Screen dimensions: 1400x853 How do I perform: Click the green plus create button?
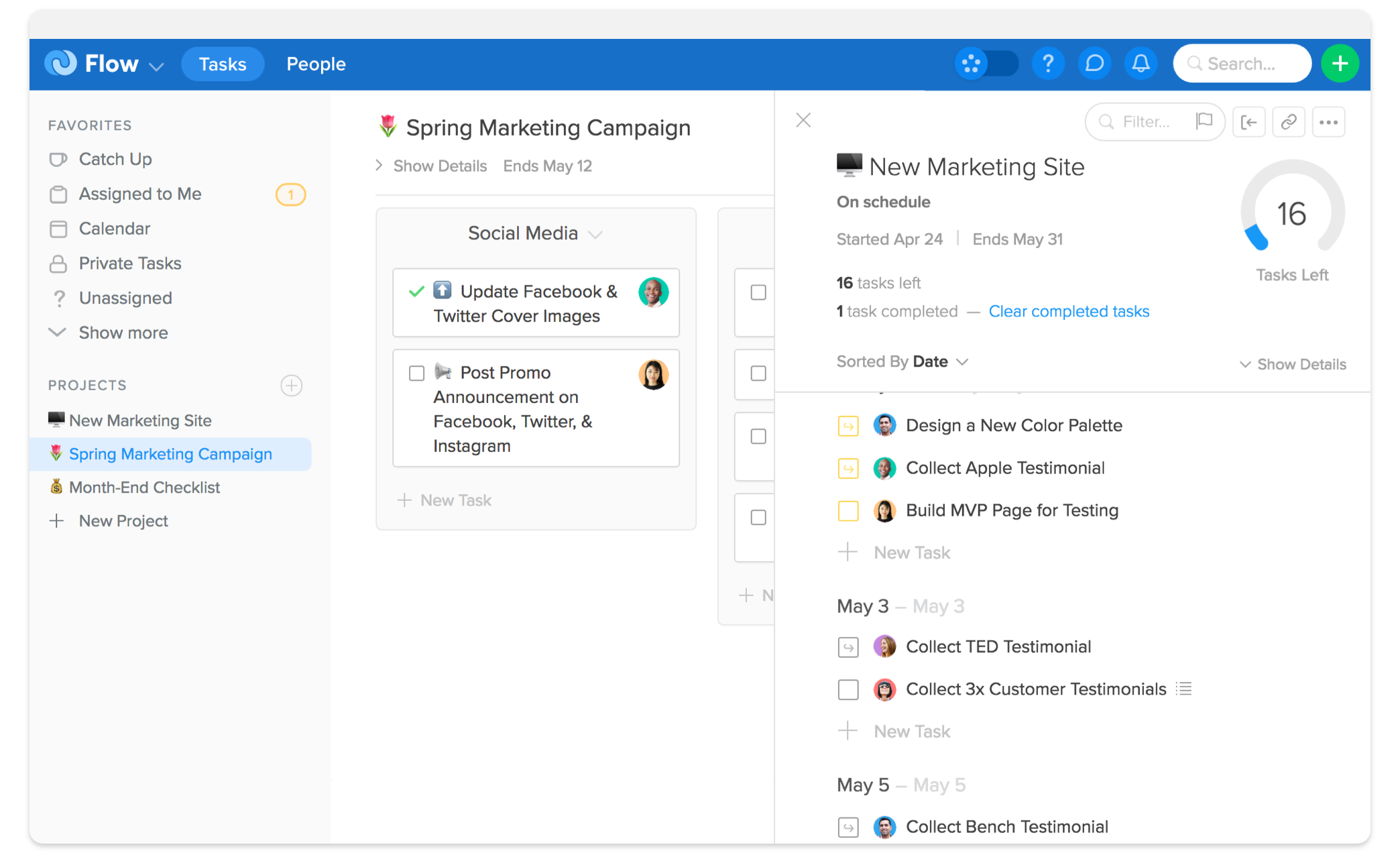tap(1340, 64)
